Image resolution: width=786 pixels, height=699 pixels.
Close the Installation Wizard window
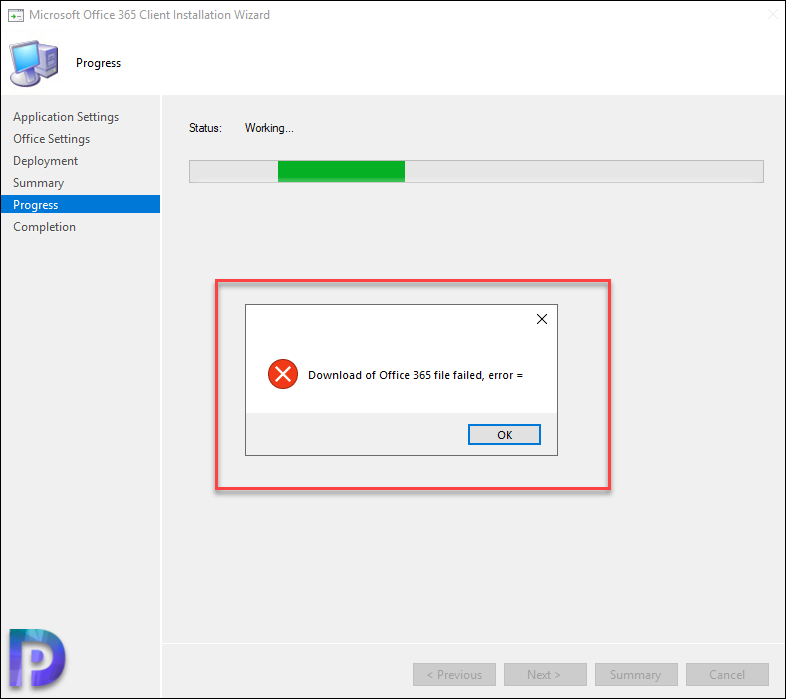[772, 15]
